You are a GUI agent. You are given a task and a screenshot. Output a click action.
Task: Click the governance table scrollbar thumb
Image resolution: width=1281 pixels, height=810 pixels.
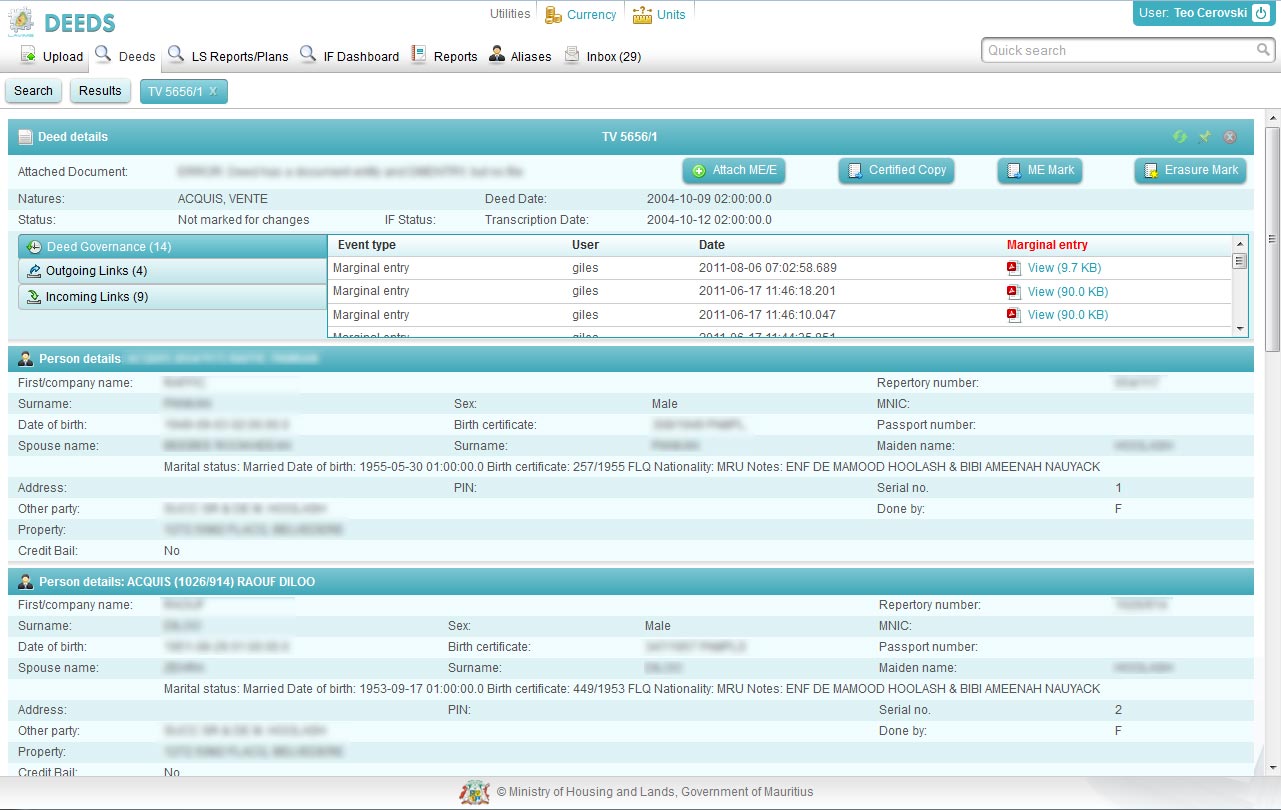coord(1240,262)
